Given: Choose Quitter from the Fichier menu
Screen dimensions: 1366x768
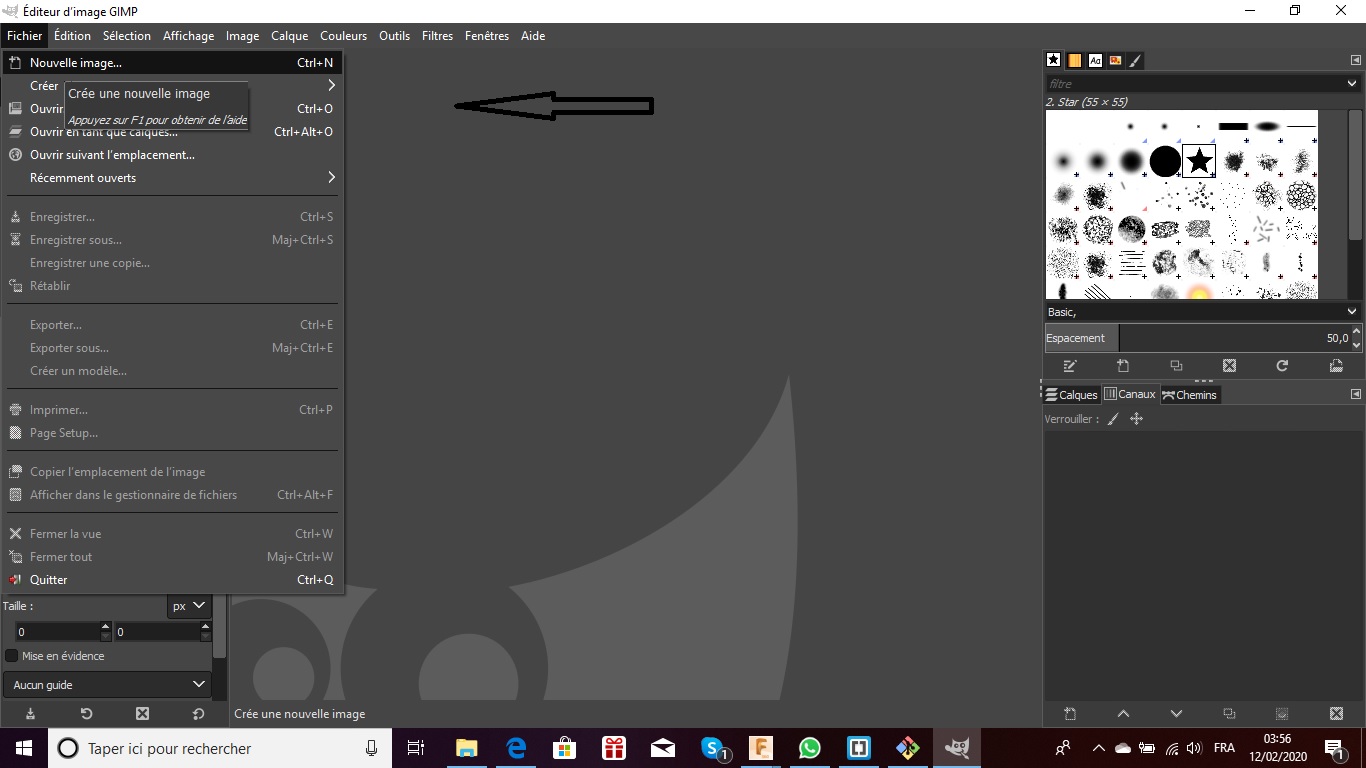Looking at the screenshot, I should click(173, 580).
